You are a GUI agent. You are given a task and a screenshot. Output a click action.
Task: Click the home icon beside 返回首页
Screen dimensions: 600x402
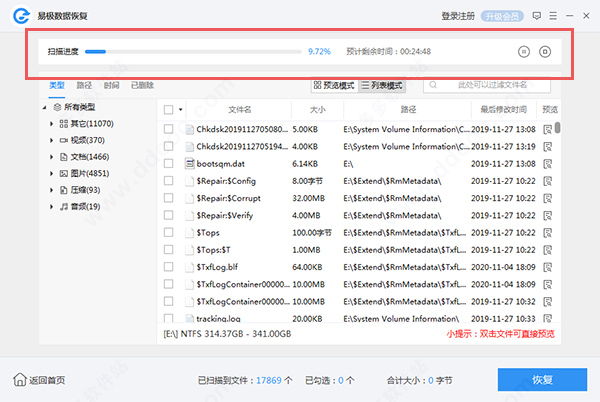click(x=20, y=379)
